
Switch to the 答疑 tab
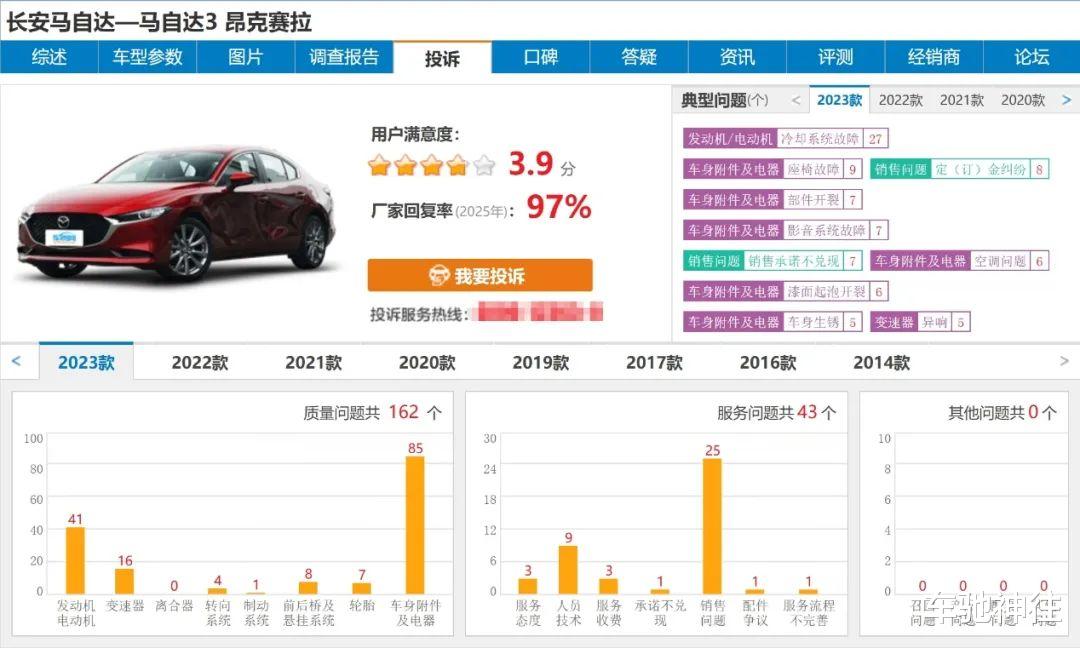coord(639,57)
